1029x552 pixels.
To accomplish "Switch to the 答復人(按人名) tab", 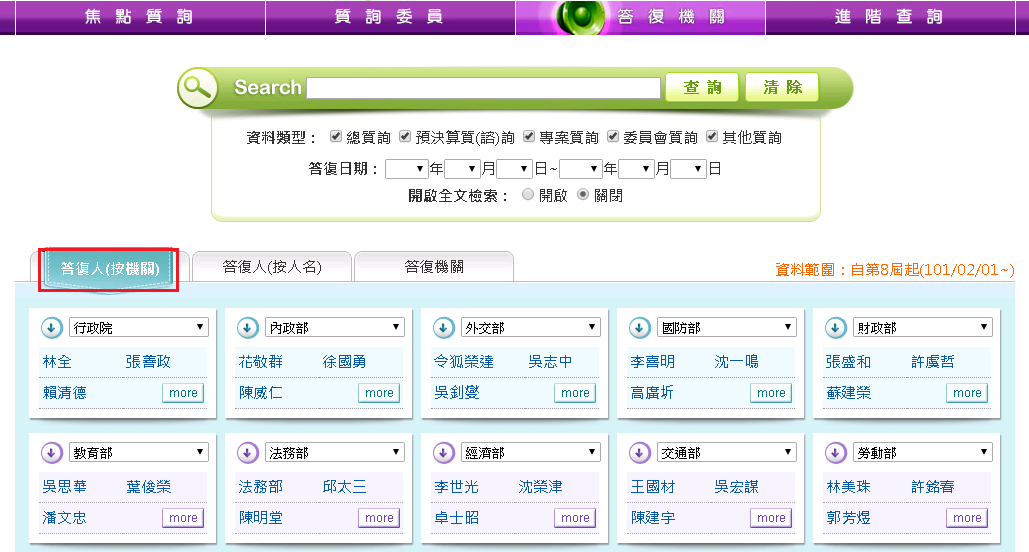I will pos(271,267).
